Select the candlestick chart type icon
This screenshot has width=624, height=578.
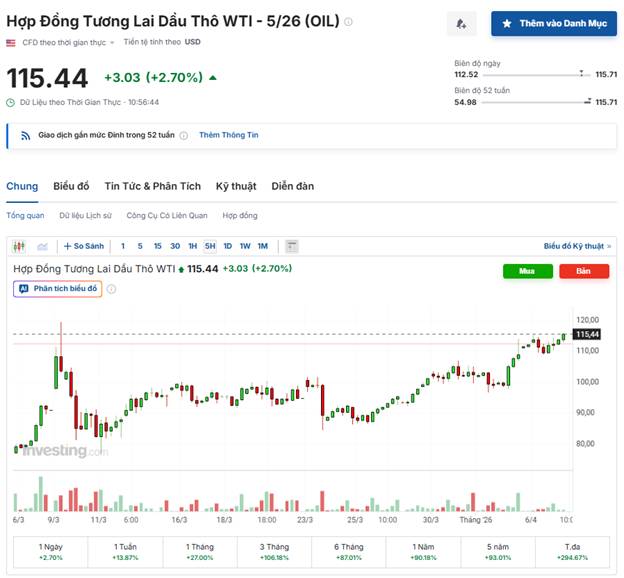[19, 246]
